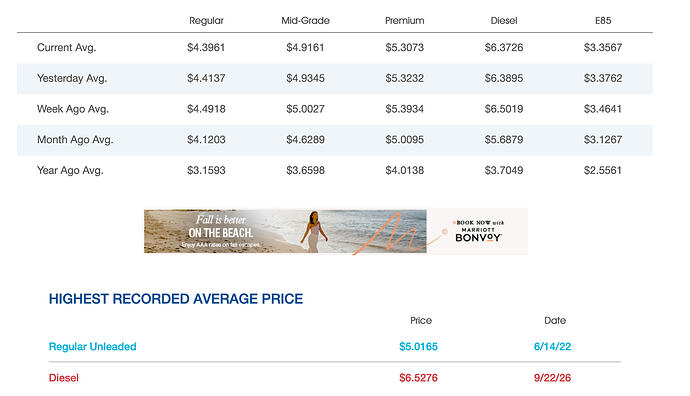Click week ago premium price $5.3934
690x396 pixels.
click(x=404, y=109)
